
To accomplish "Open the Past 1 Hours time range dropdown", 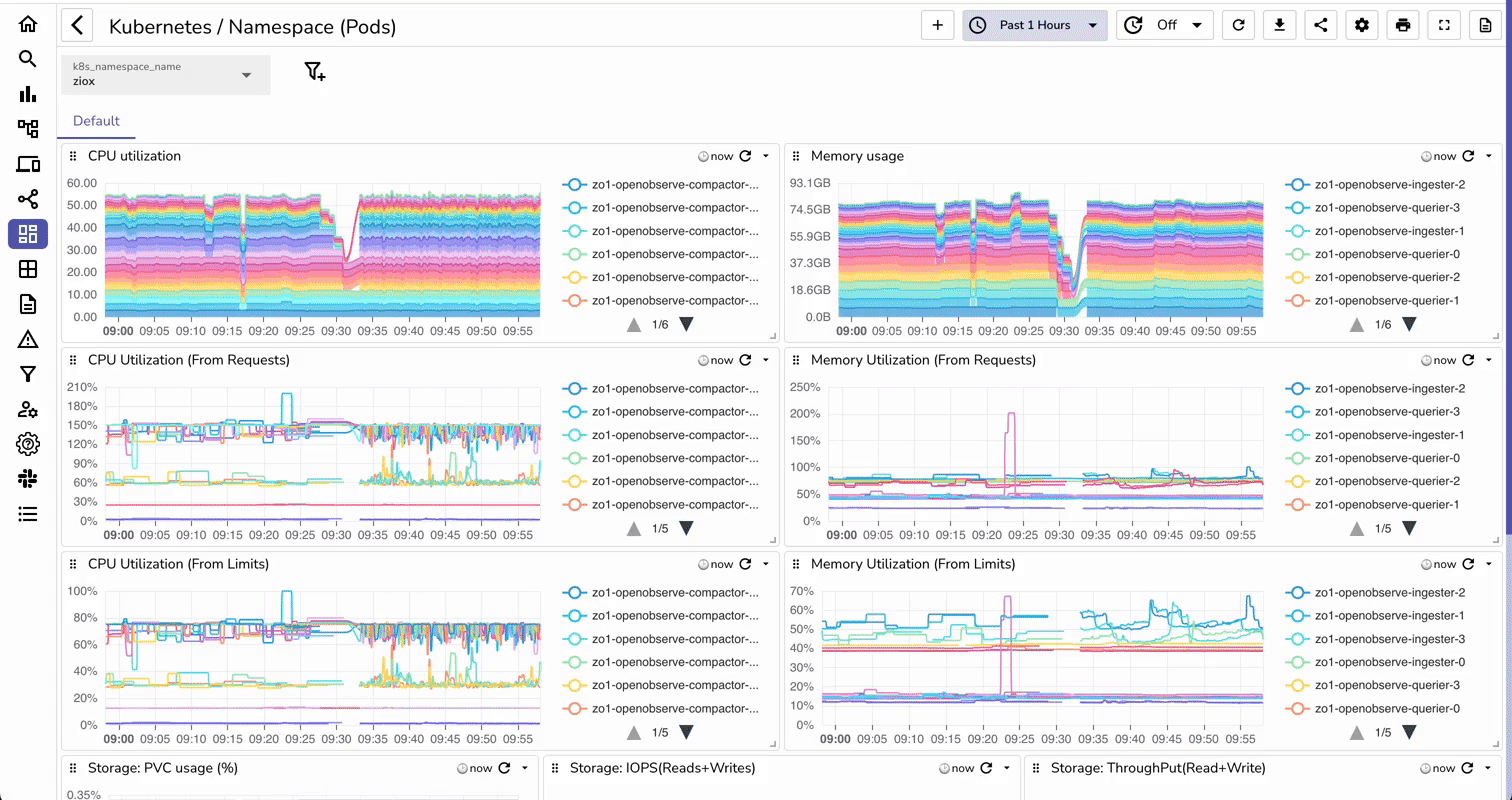I will (x=1035, y=25).
